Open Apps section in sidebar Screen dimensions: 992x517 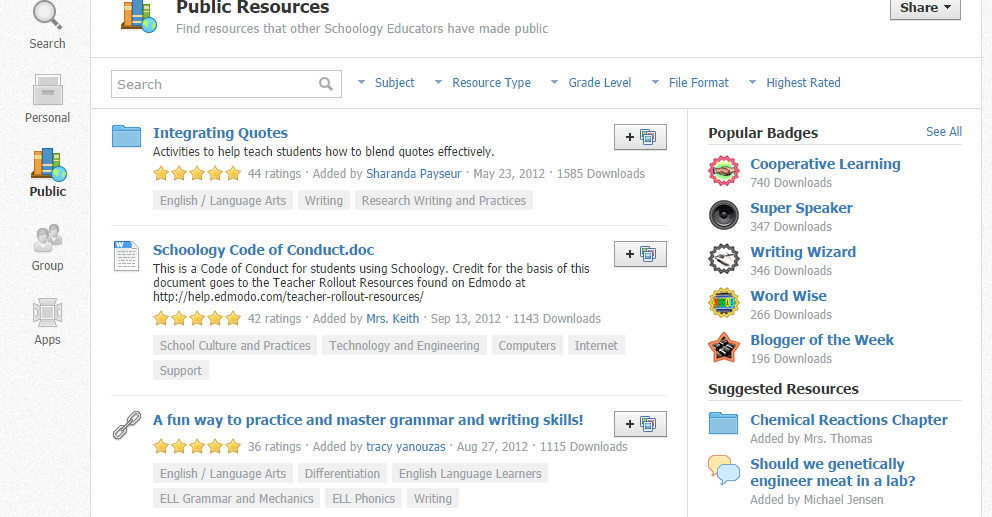47,313
